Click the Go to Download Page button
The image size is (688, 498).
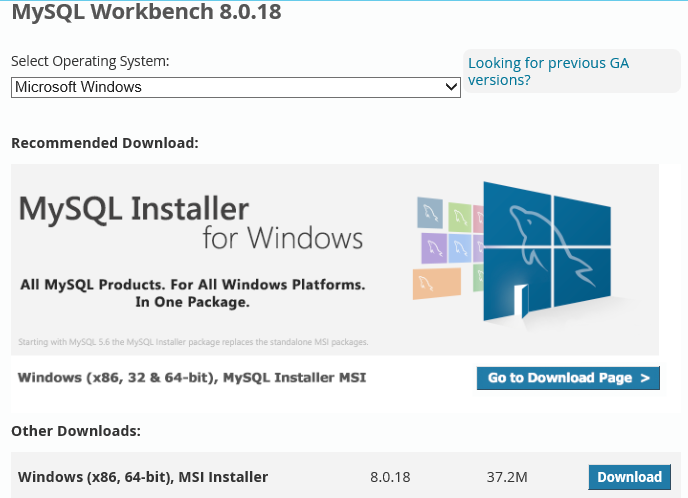click(x=568, y=378)
